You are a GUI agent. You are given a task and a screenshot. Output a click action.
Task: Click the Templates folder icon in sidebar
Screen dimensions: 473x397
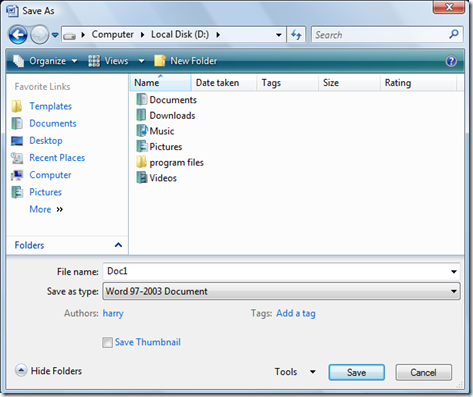(x=17, y=106)
